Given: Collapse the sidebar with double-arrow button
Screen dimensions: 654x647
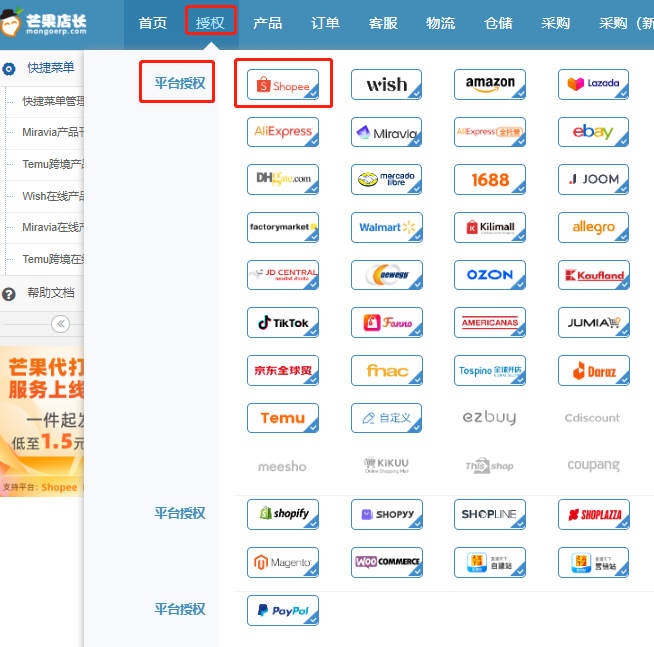Looking at the screenshot, I should pos(60,324).
